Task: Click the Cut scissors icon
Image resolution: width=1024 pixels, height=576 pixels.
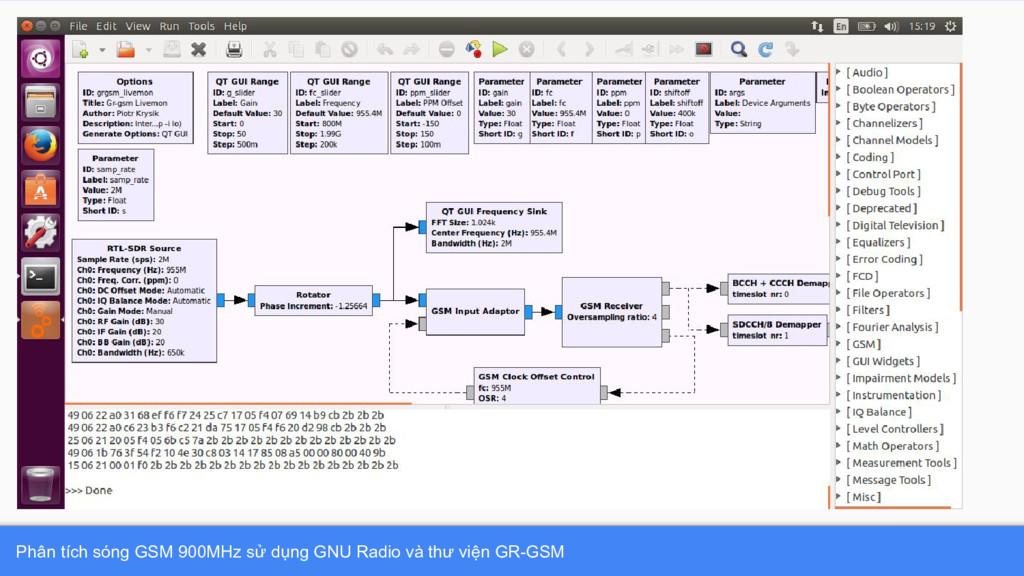Action: [x=270, y=49]
